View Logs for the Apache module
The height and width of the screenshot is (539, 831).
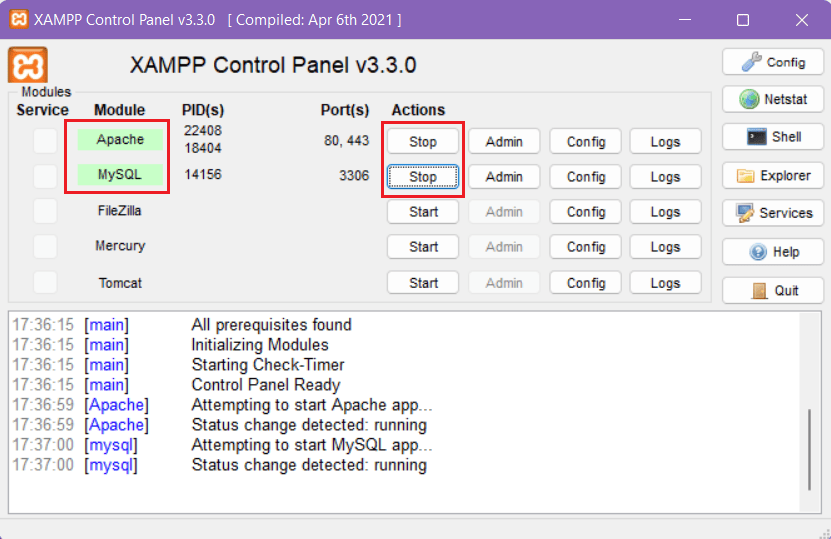665,141
